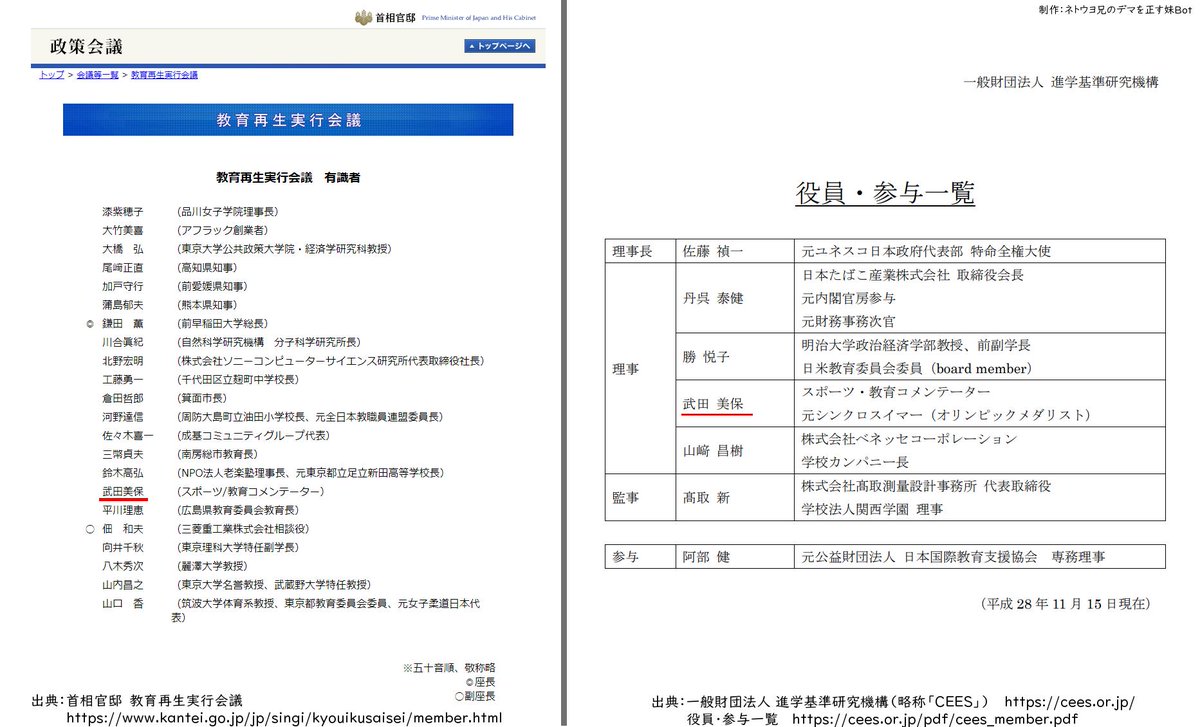Select the name 鈴木高弘

coord(123,473)
